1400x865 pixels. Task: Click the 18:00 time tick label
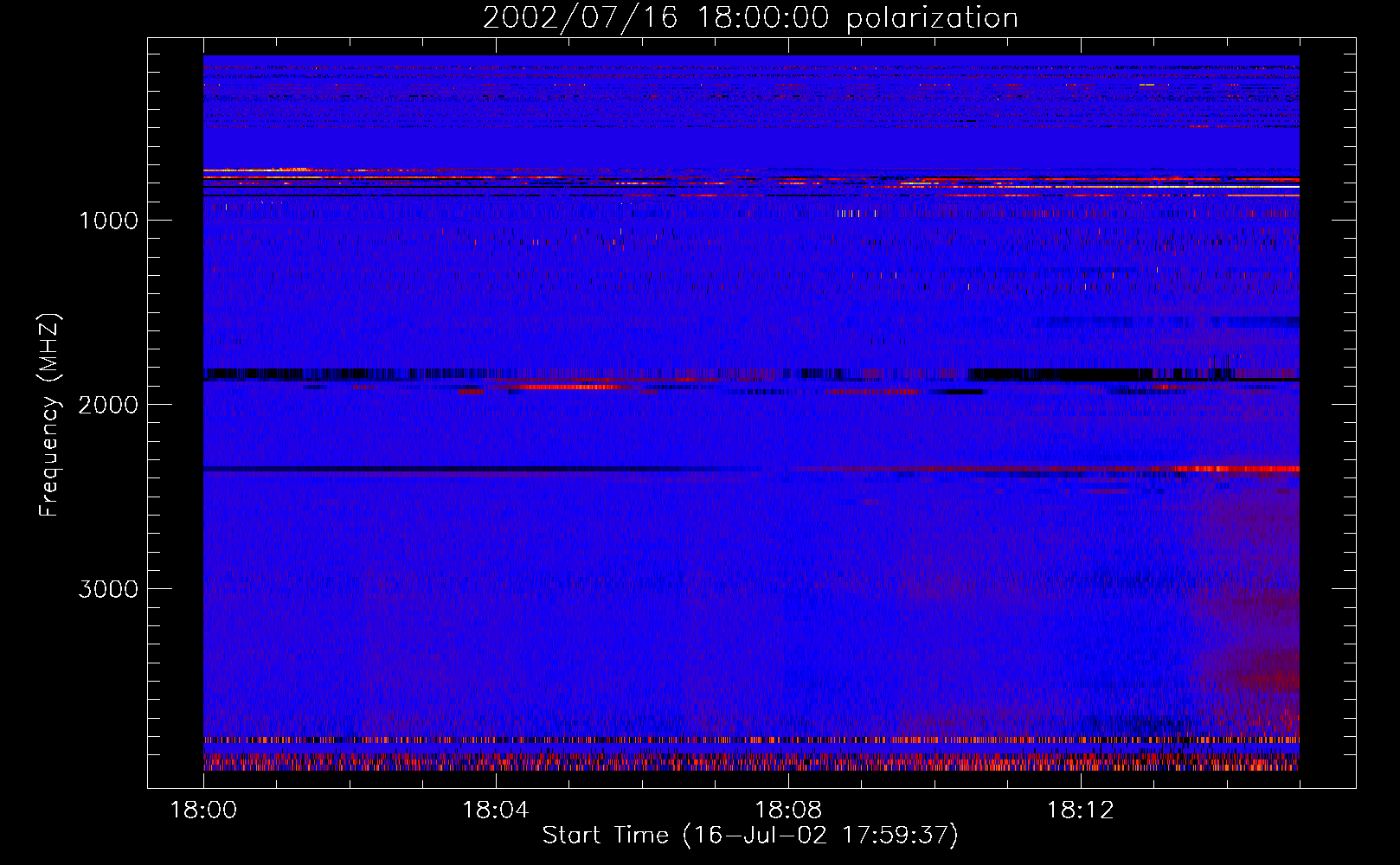coord(203,811)
